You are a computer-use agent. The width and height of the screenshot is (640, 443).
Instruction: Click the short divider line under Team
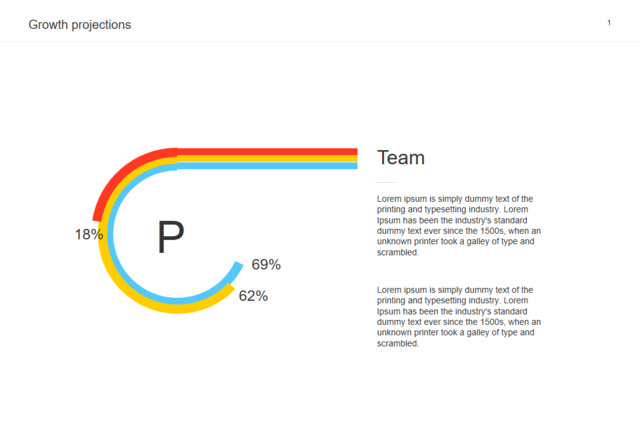[x=387, y=183]
